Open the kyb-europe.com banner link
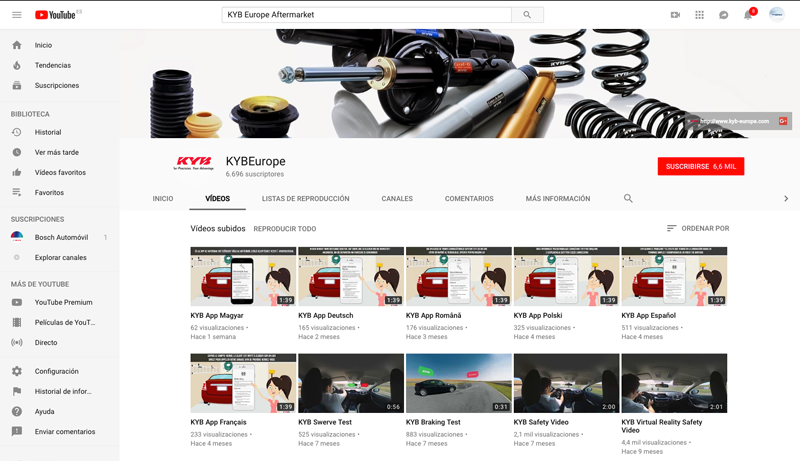The width and height of the screenshot is (800, 461). 734,121
